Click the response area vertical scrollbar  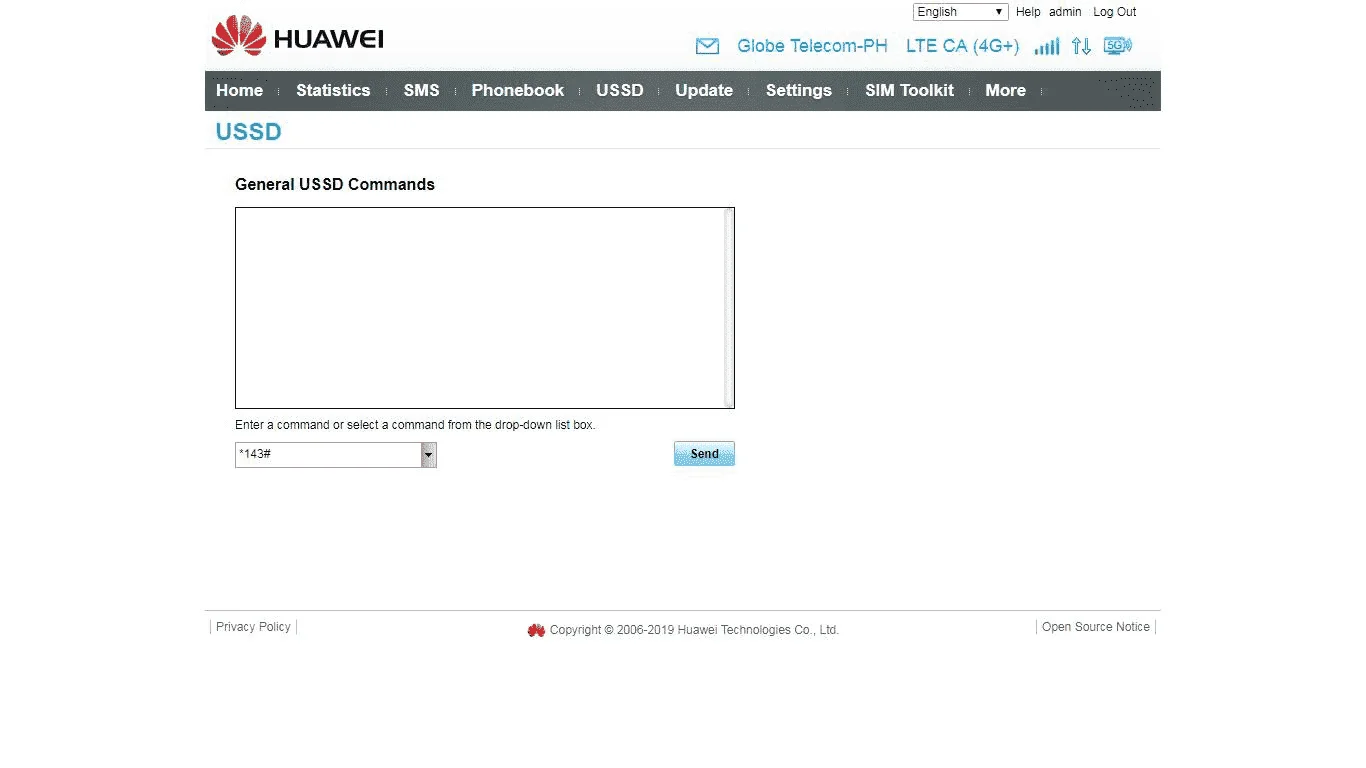pos(729,308)
